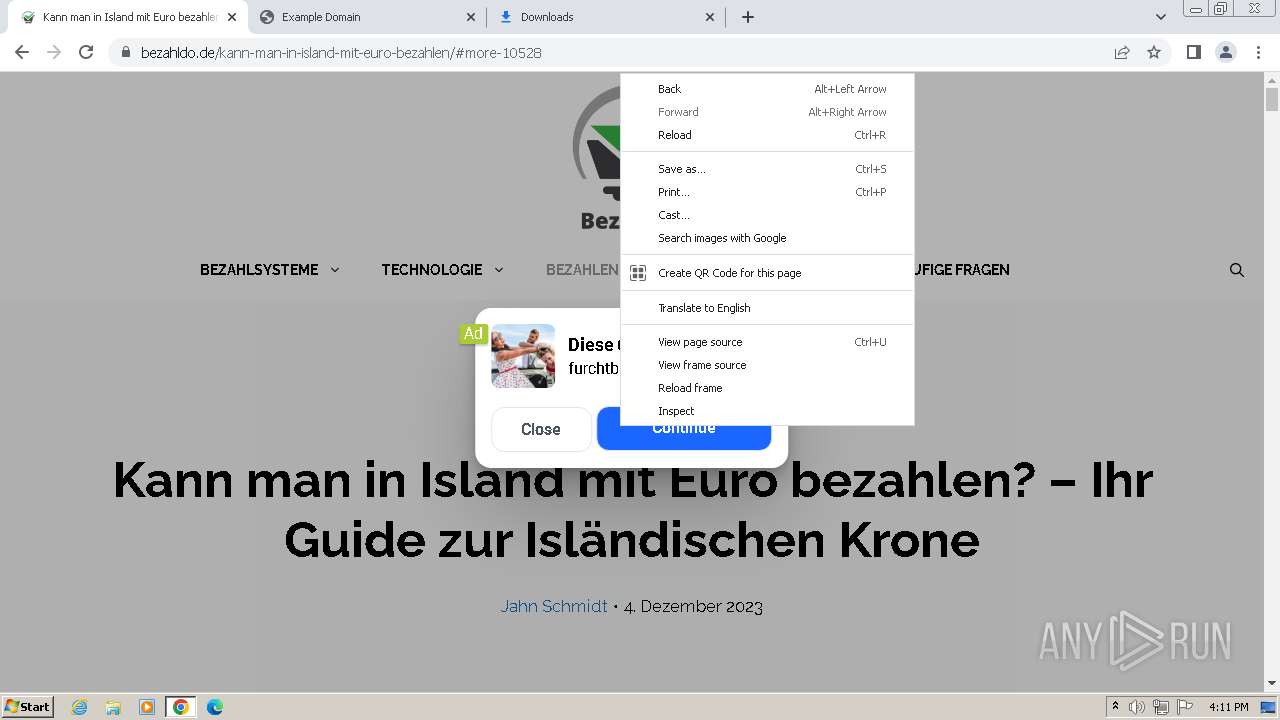Click the website search magnifier icon
Image resolution: width=1280 pixels, height=720 pixels.
pos(1237,270)
